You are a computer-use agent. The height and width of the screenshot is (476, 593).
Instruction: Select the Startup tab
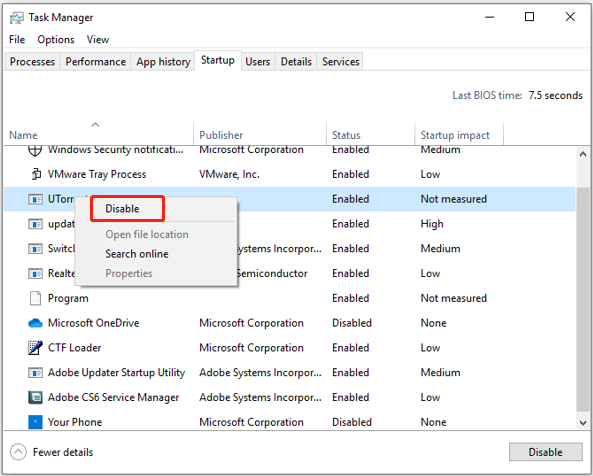(217, 60)
